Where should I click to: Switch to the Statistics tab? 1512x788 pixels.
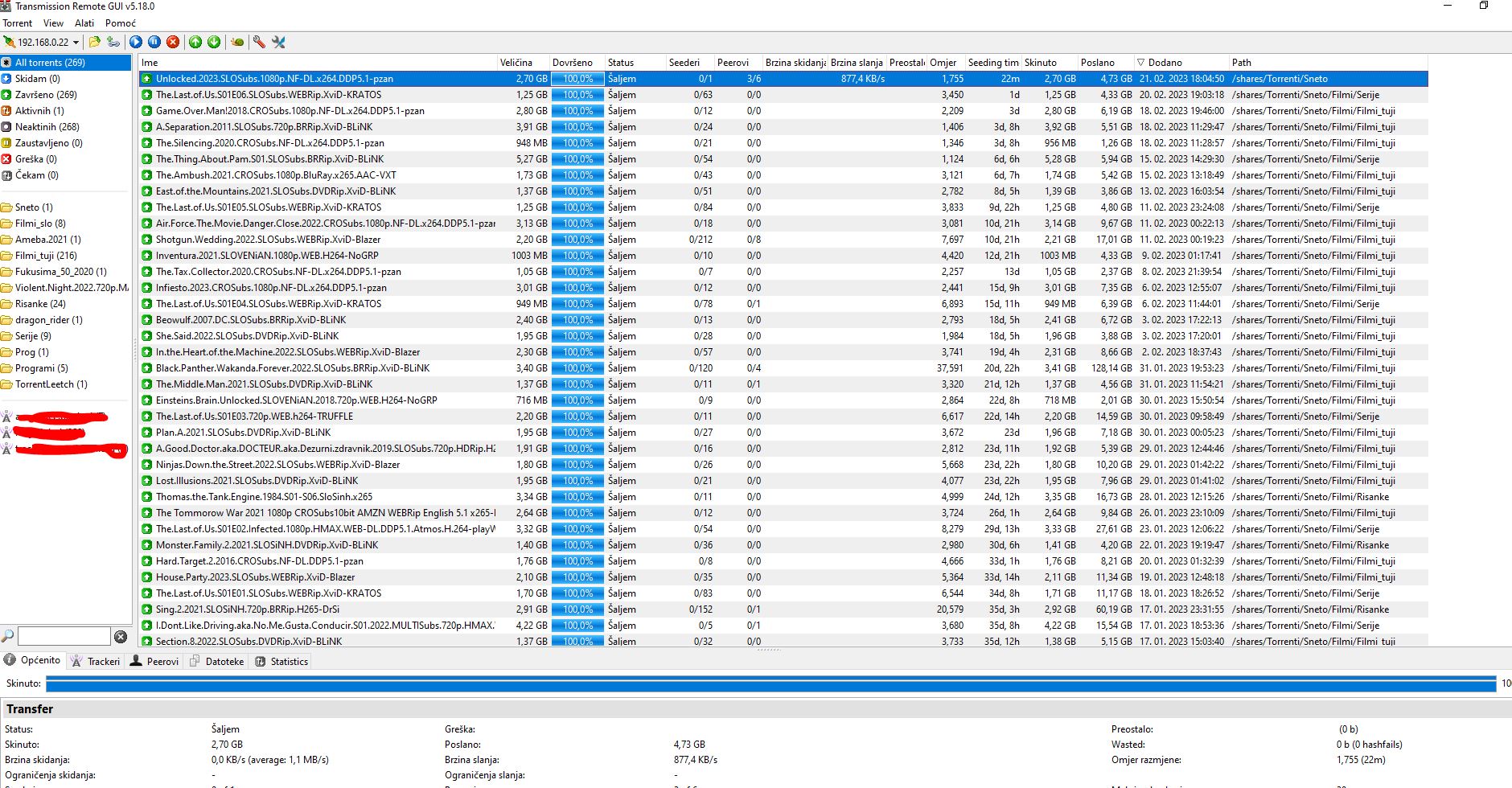[281, 661]
